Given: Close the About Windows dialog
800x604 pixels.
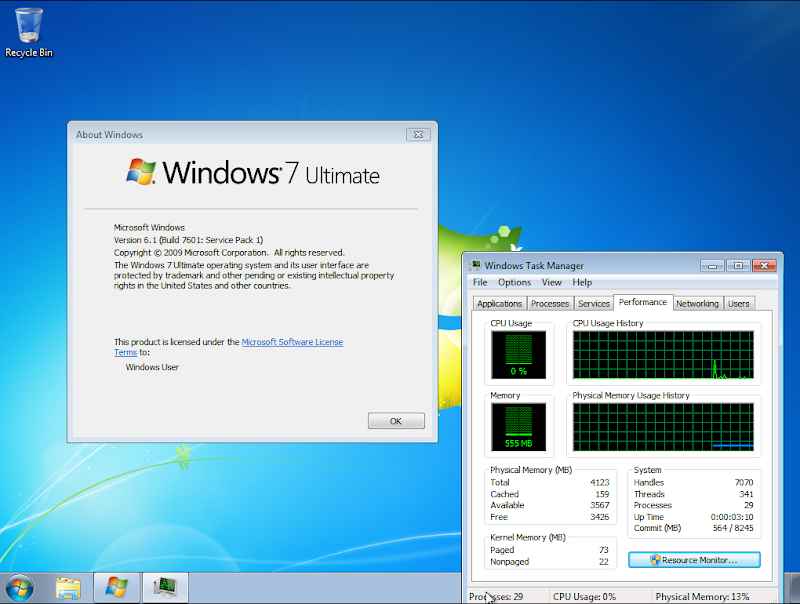Looking at the screenshot, I should coord(418,135).
